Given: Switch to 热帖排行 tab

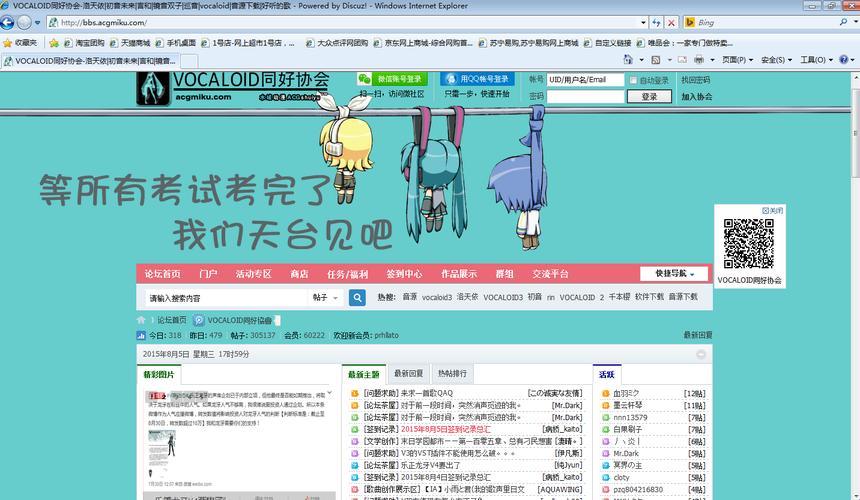Looking at the screenshot, I should tap(452, 373).
